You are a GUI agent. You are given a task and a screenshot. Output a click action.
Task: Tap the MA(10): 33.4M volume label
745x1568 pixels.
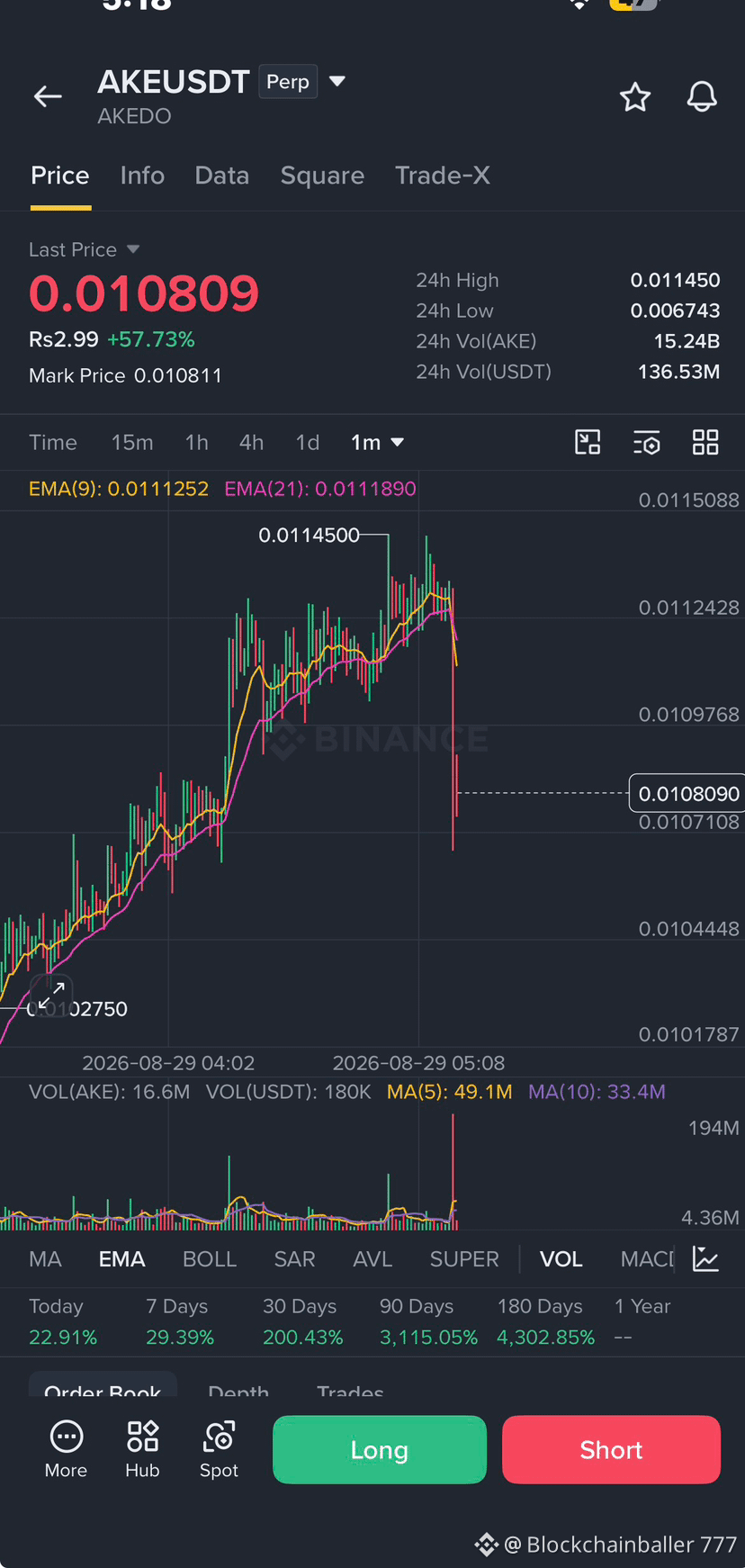pyautogui.click(x=597, y=1092)
